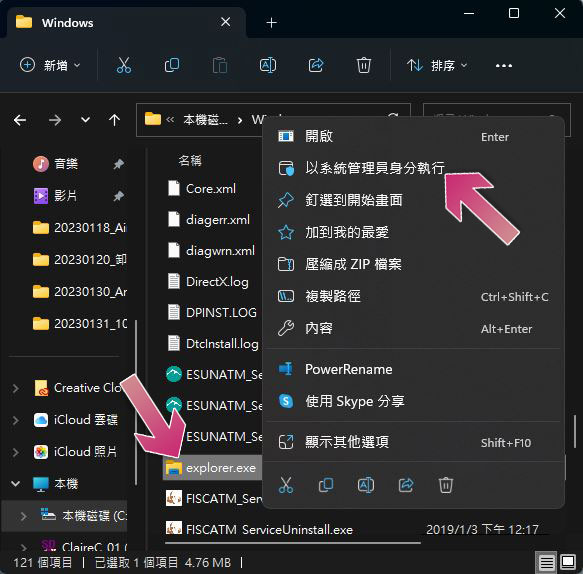The width and height of the screenshot is (583, 574).
Task: Expand the Creative Cloud tree node
Action: (16, 388)
